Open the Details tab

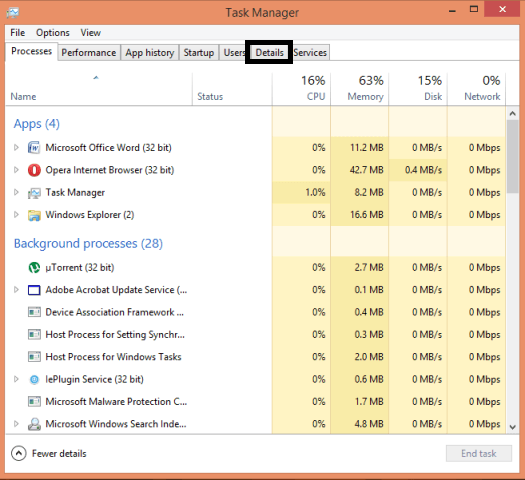point(269,53)
